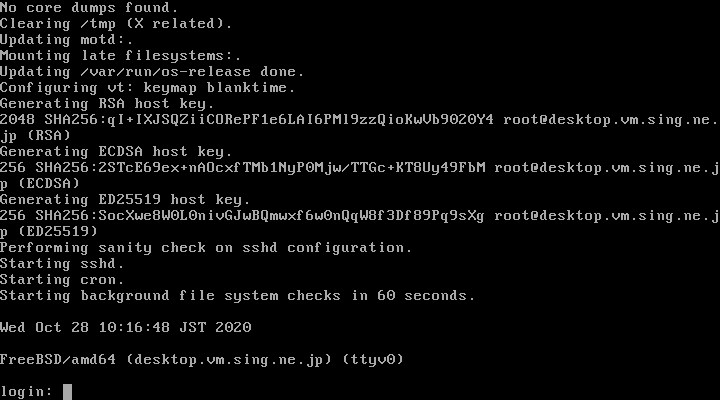This screenshot has height=400, width=720.
Task: Click the "Configuring vt: keymap blanktime." line
Action: click(152, 87)
